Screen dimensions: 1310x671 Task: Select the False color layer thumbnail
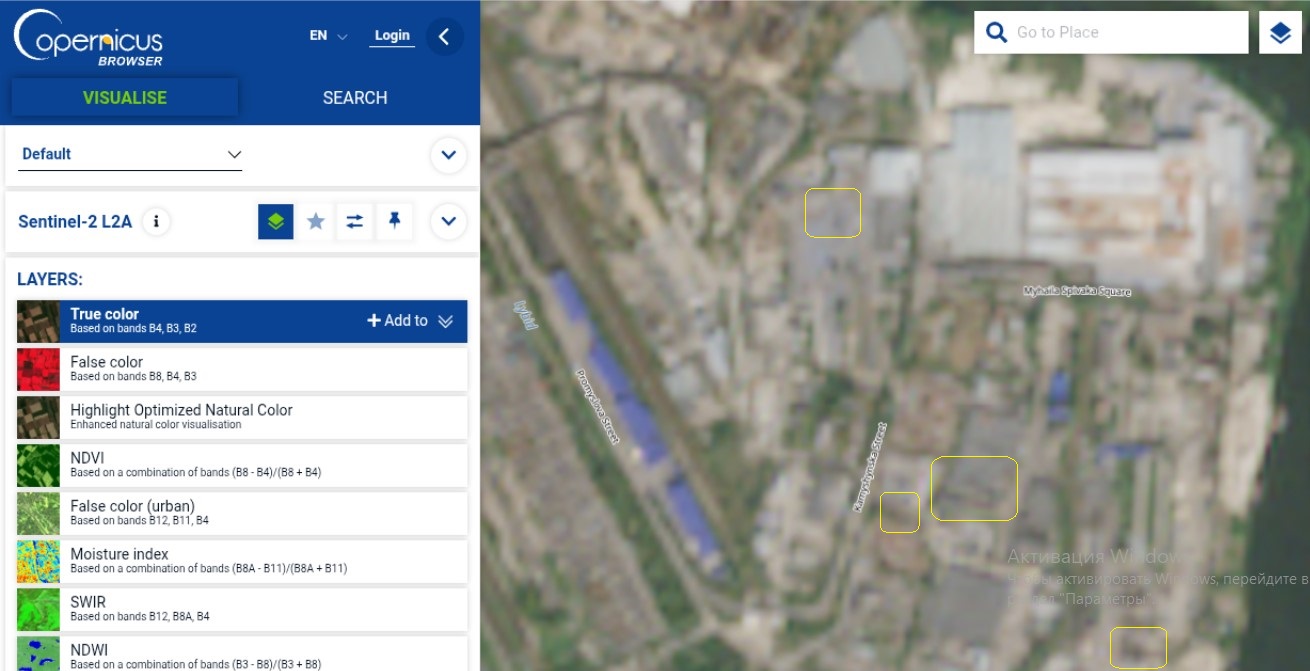38,369
